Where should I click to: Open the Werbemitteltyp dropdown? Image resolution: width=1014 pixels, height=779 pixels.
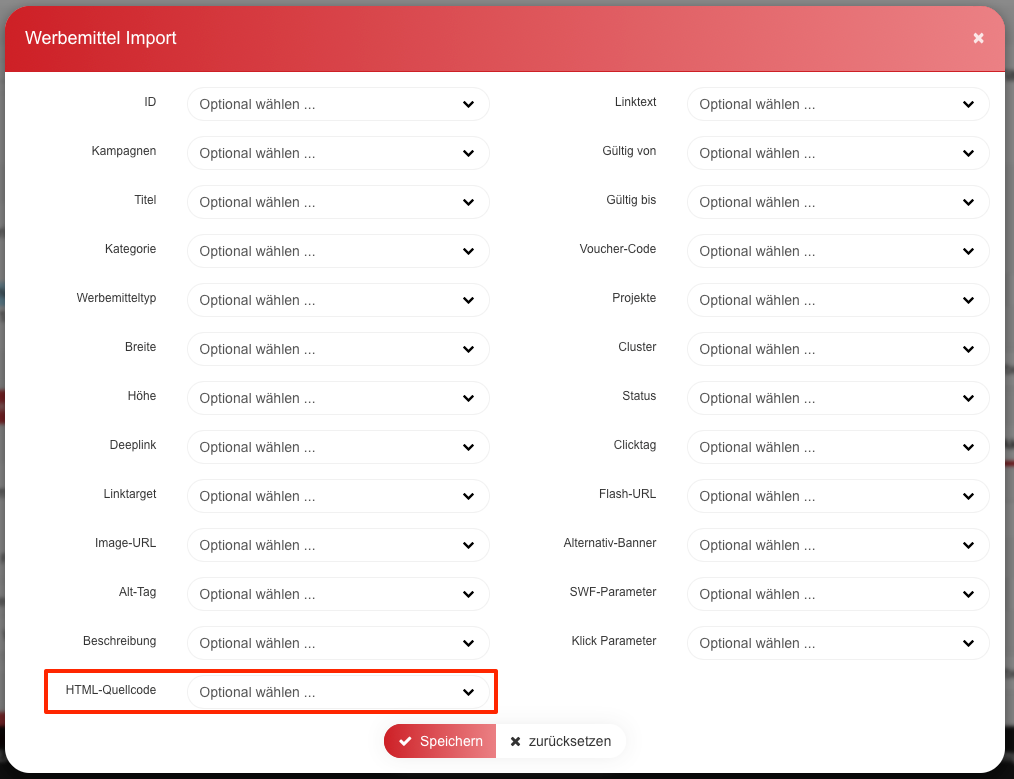coord(338,300)
